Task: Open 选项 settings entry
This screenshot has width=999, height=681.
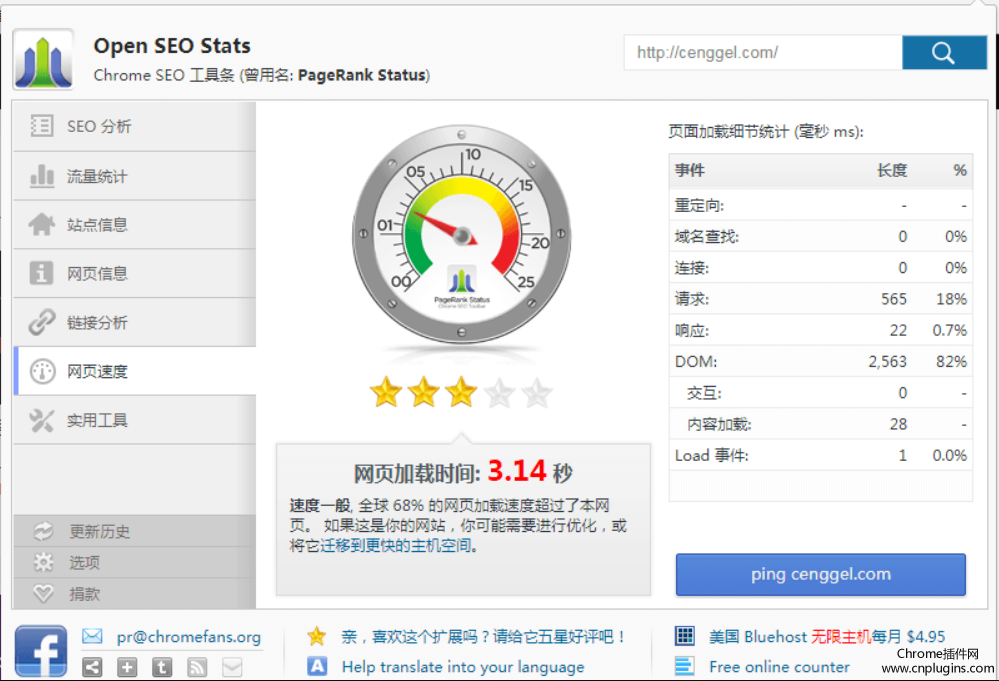Action: pyautogui.click(x=134, y=563)
